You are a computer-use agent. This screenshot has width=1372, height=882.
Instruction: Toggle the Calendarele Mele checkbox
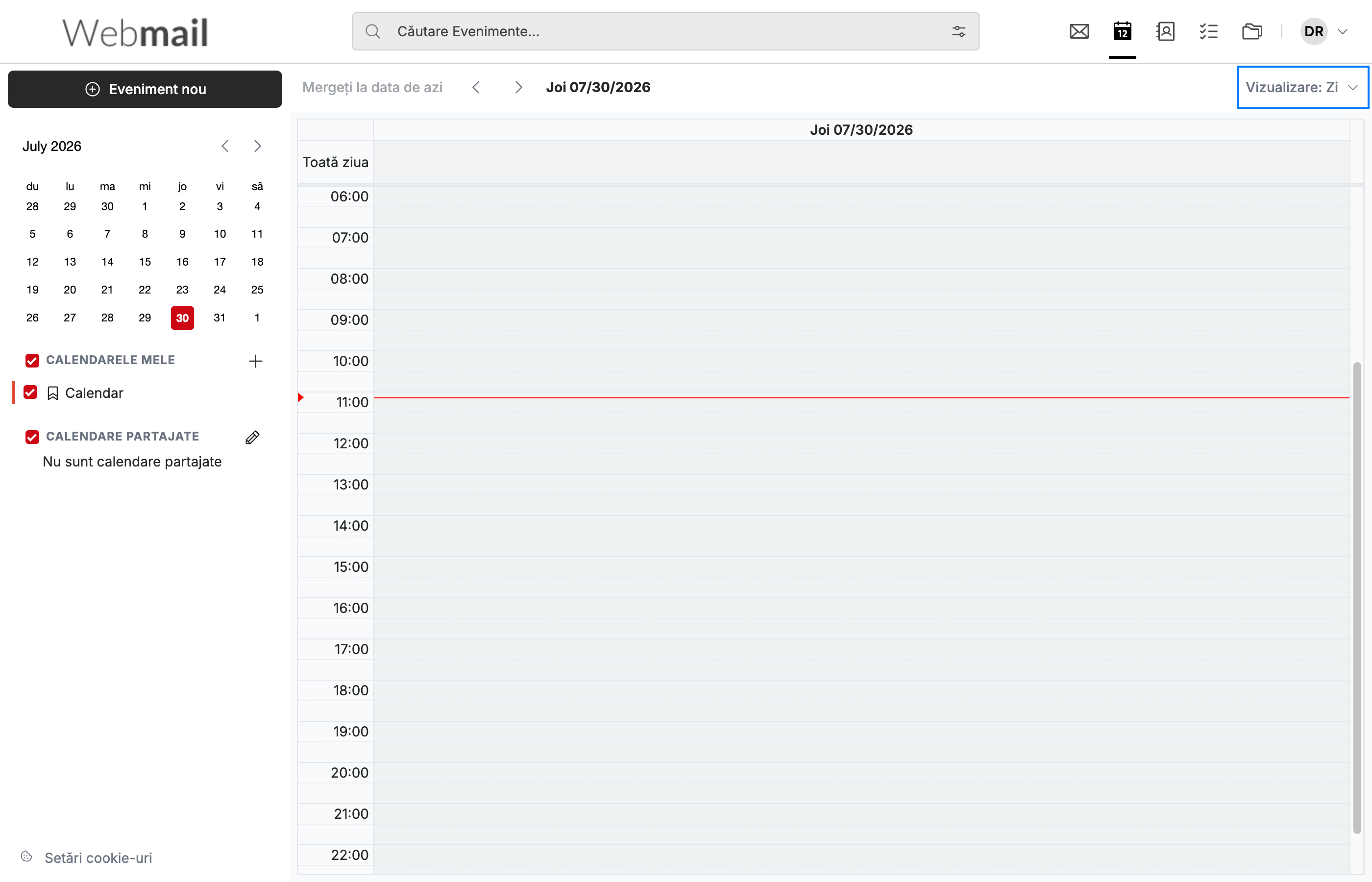(x=32, y=360)
